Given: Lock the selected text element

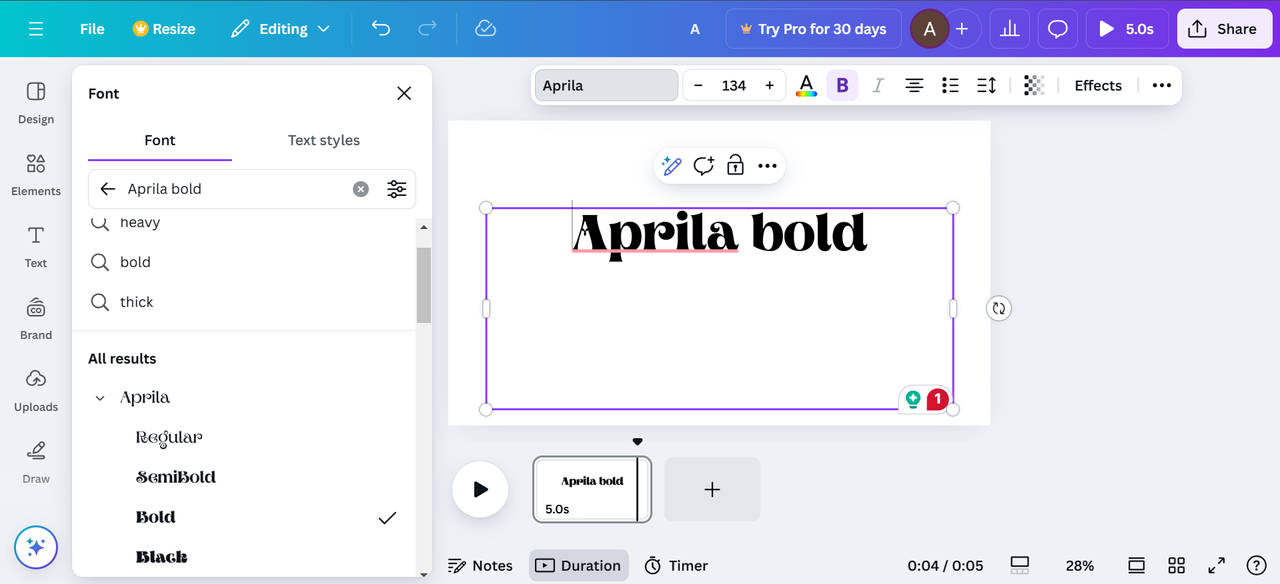Looking at the screenshot, I should coord(735,166).
